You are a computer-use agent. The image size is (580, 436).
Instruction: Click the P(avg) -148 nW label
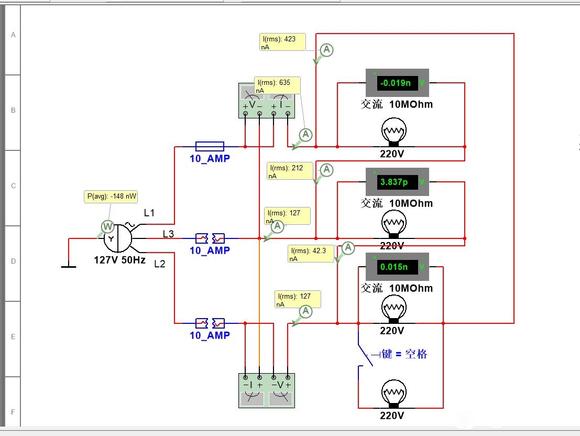[x=111, y=196]
